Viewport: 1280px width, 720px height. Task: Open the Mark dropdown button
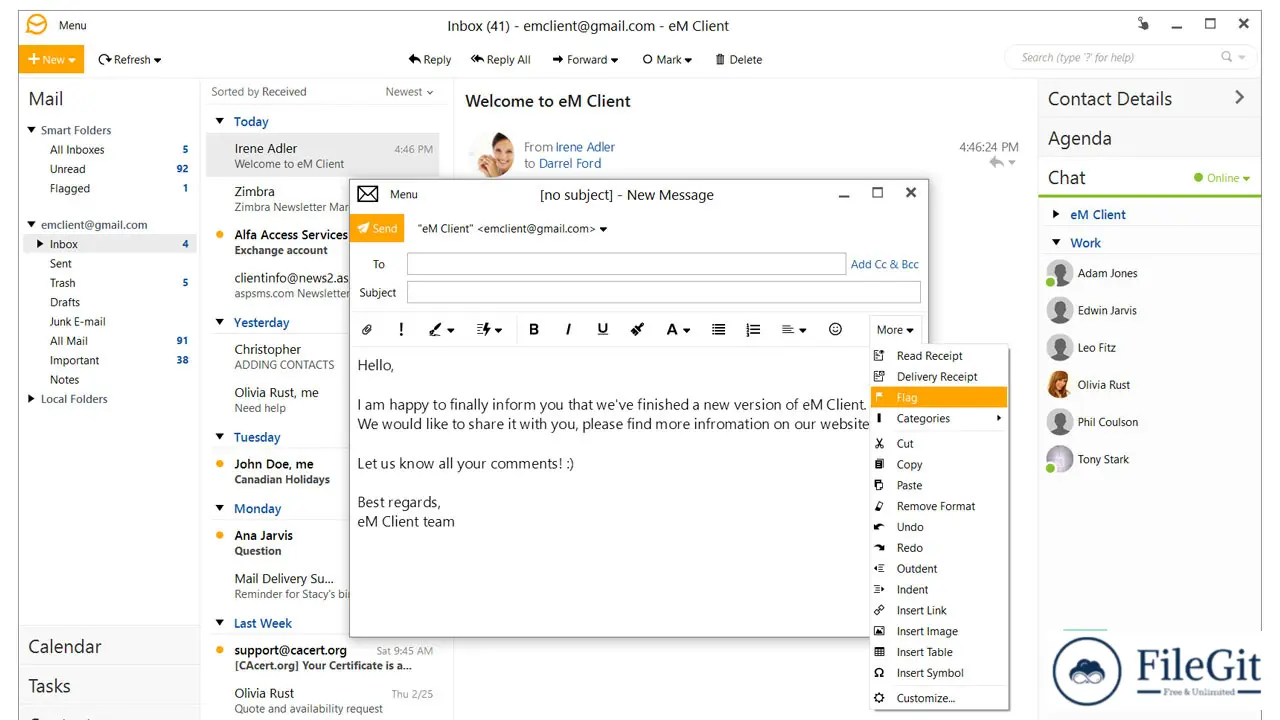pyautogui.click(x=668, y=60)
